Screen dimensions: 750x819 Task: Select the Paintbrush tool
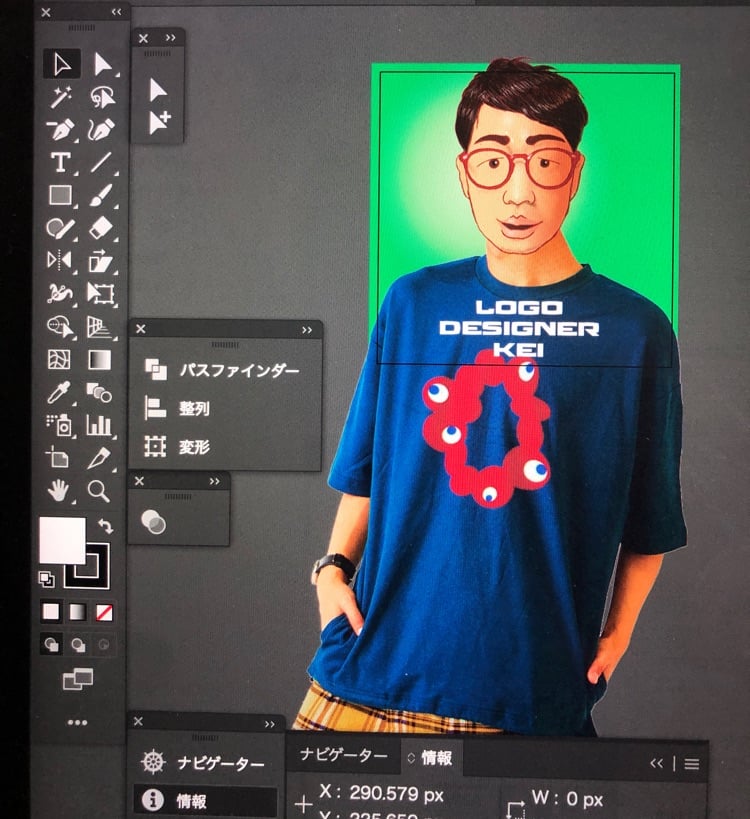[x=100, y=195]
